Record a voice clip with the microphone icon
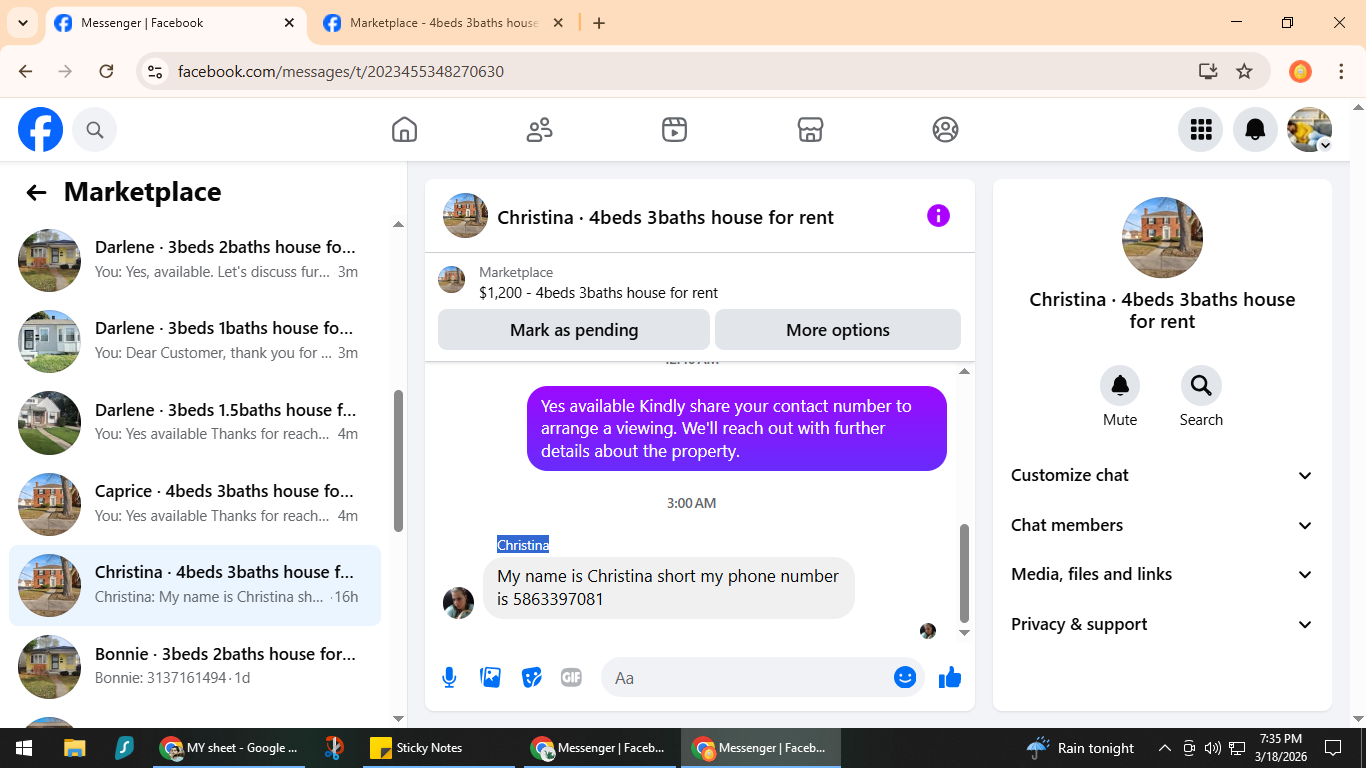This screenshot has height=768, width=1366. (450, 678)
